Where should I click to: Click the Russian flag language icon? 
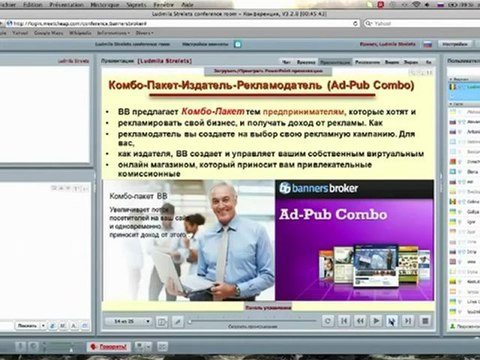coord(428,44)
